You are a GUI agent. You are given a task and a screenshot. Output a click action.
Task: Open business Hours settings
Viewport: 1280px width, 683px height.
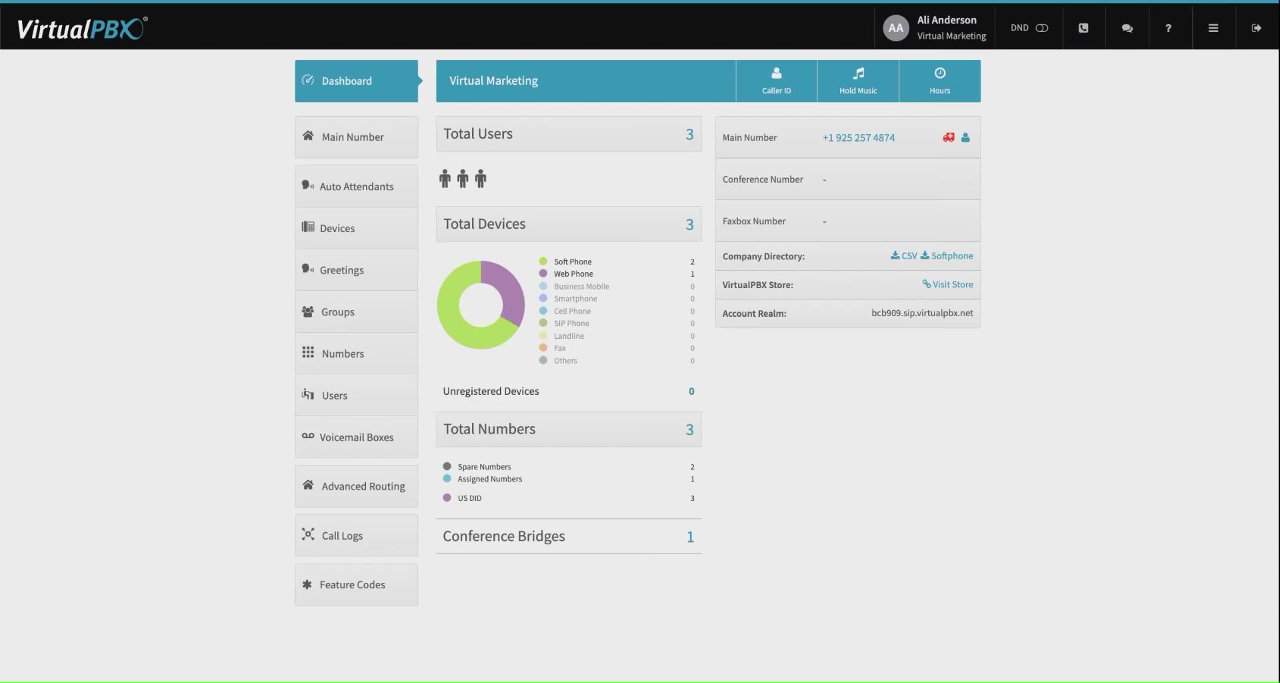pos(940,81)
